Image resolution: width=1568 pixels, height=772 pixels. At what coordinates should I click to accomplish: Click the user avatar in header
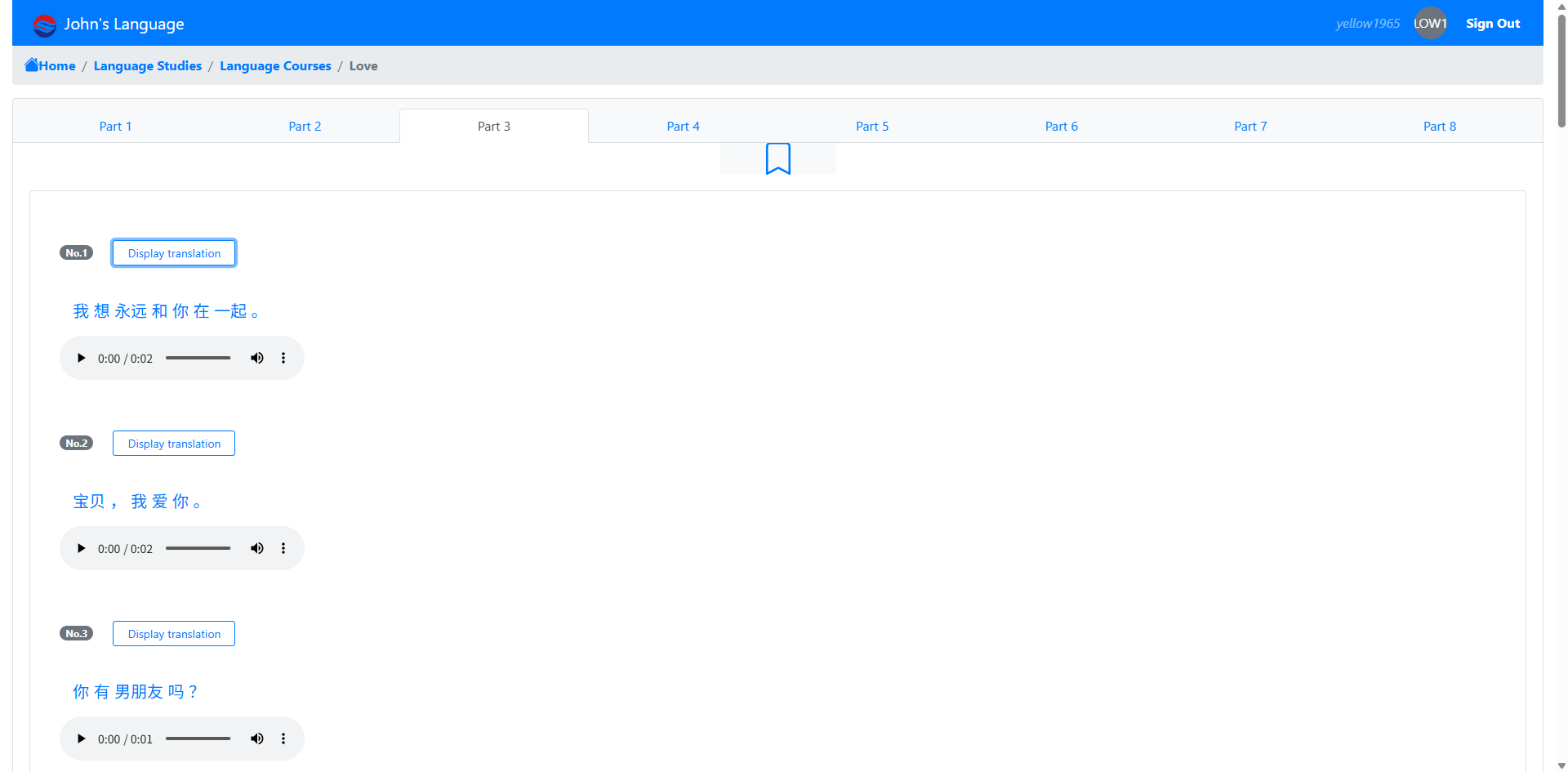coord(1429,24)
